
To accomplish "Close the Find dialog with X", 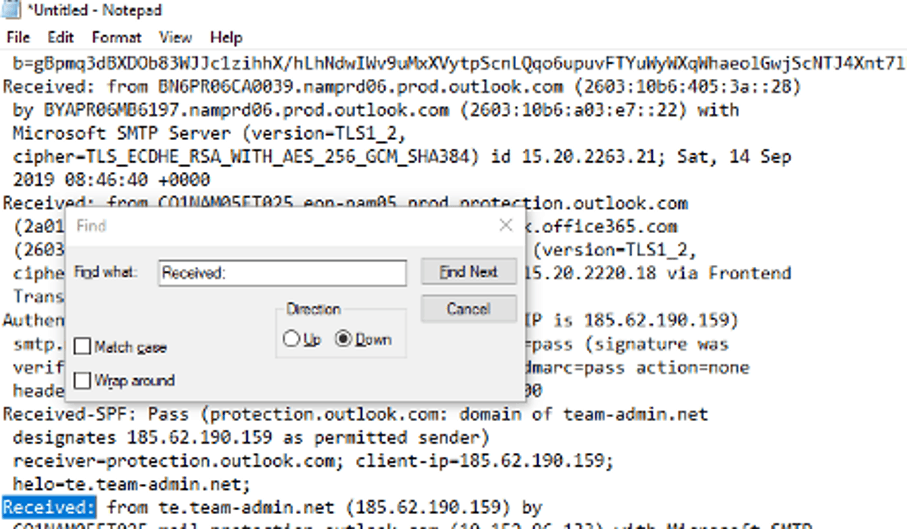I will (506, 225).
